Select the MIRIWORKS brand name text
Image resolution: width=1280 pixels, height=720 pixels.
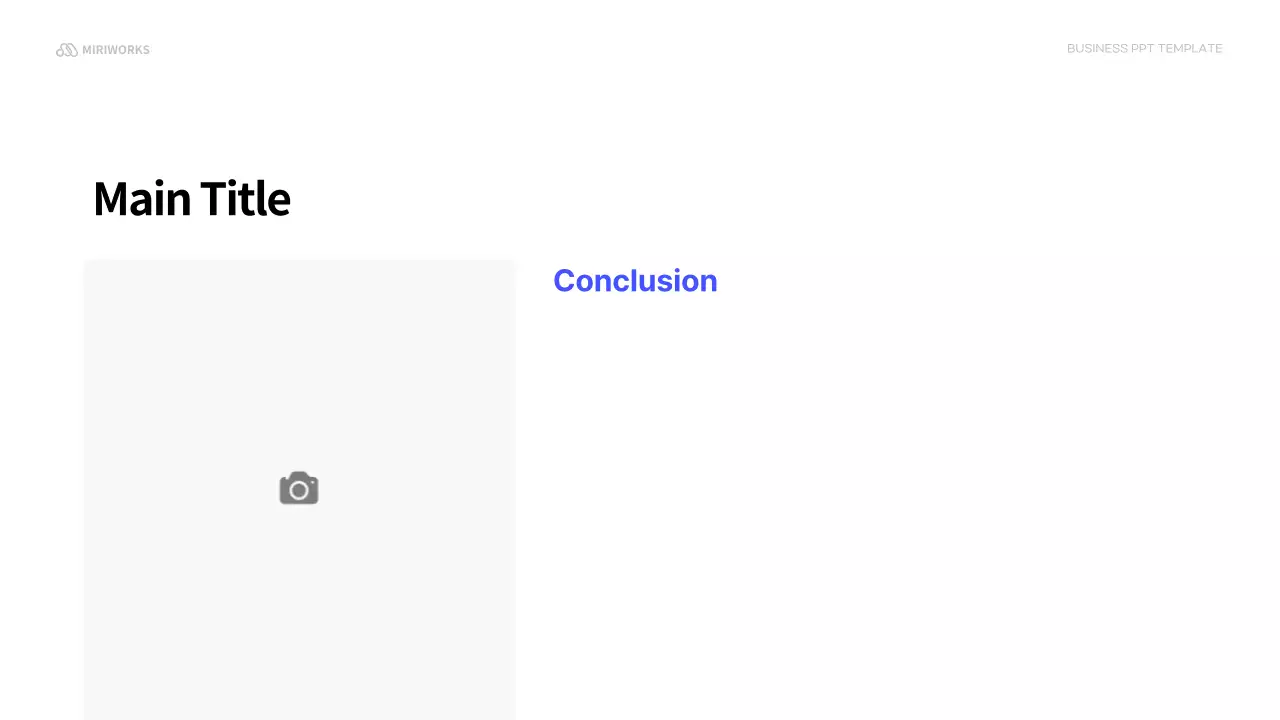click(x=116, y=50)
